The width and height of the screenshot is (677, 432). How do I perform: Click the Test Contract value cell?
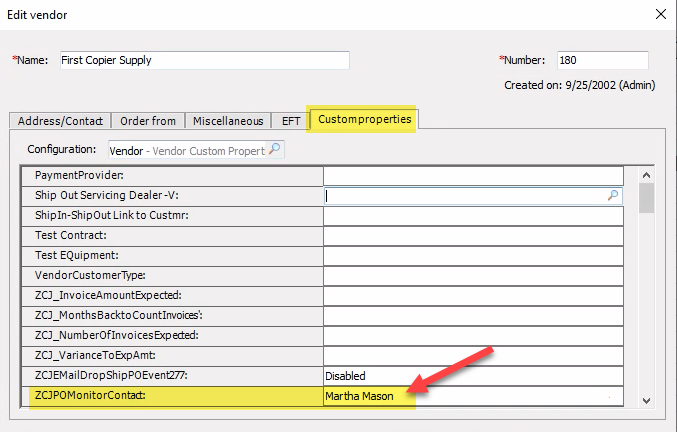[x=473, y=236]
